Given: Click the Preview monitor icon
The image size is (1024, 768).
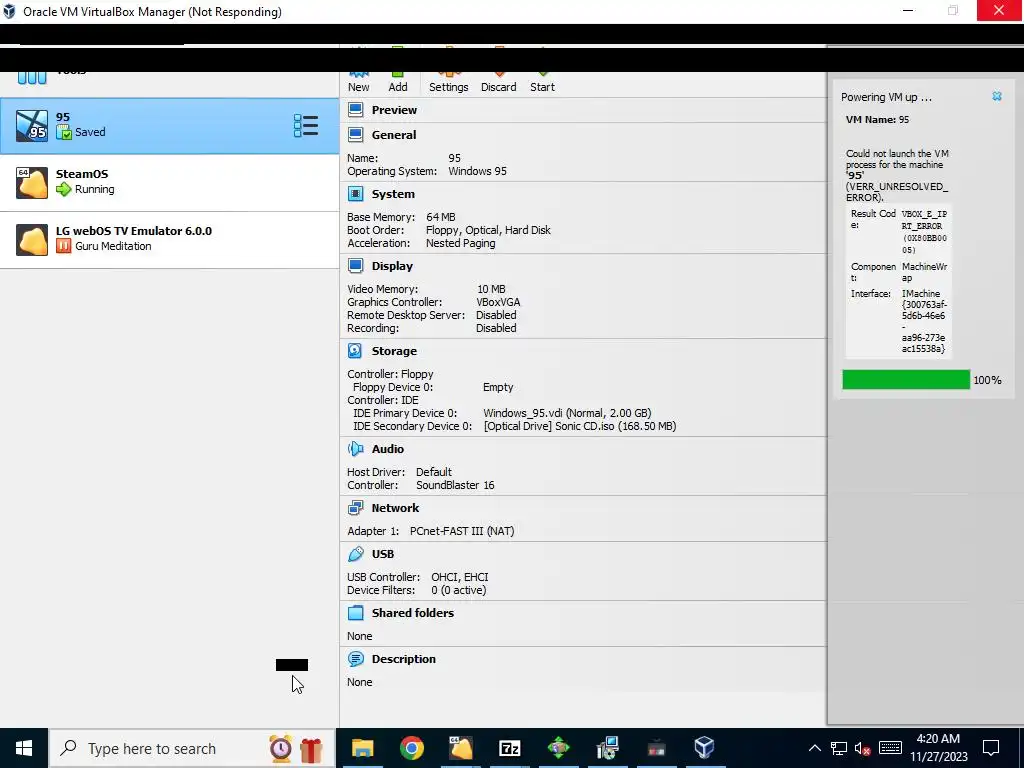Looking at the screenshot, I should point(355,110).
